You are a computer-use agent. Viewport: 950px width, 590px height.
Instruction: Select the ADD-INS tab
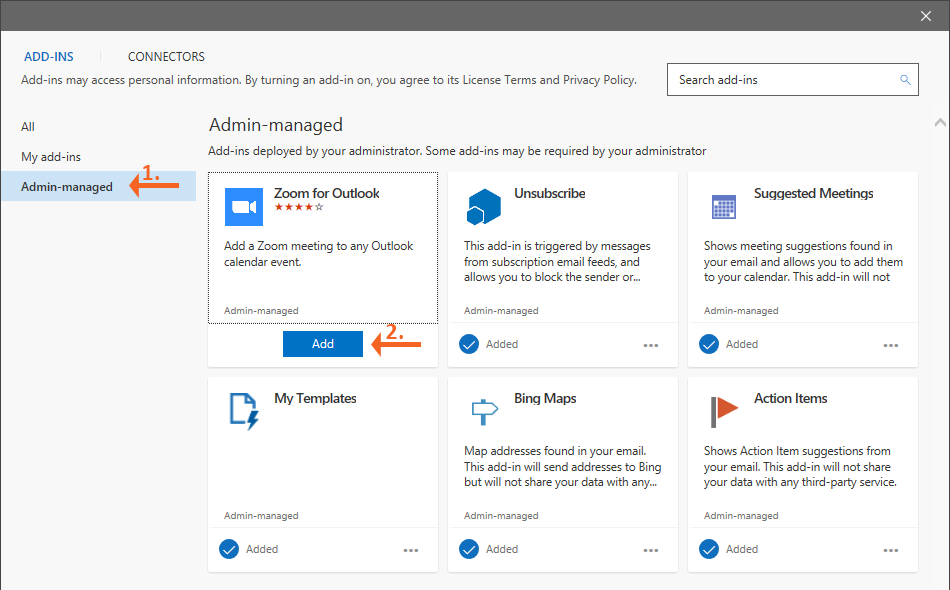(x=48, y=56)
